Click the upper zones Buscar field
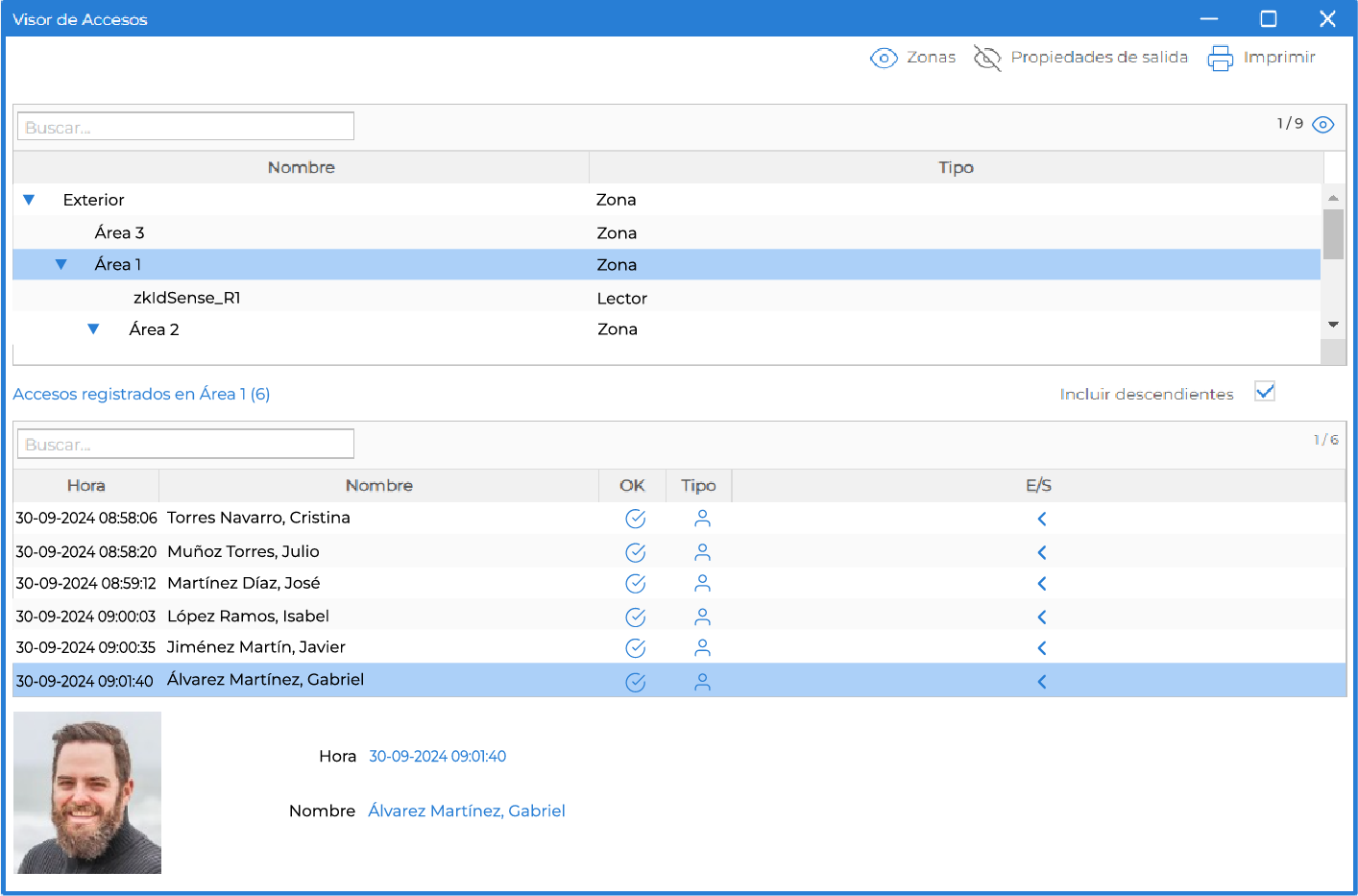The width and height of the screenshot is (1358, 896). (x=185, y=127)
